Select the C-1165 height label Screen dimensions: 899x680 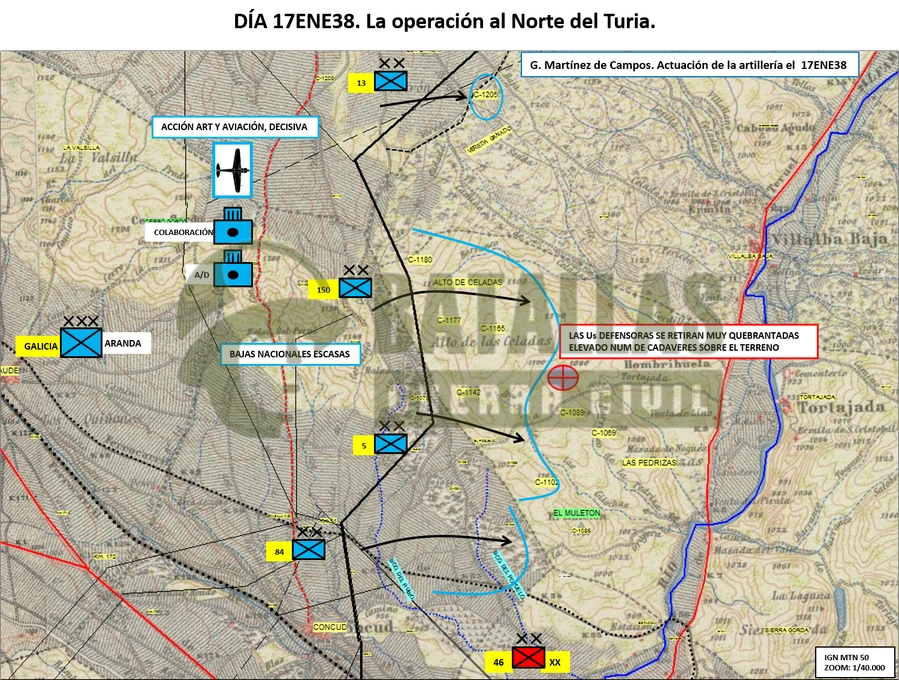(493, 329)
